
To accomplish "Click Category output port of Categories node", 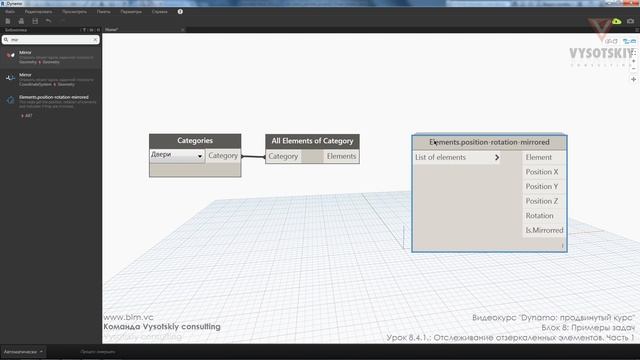I will [223, 156].
